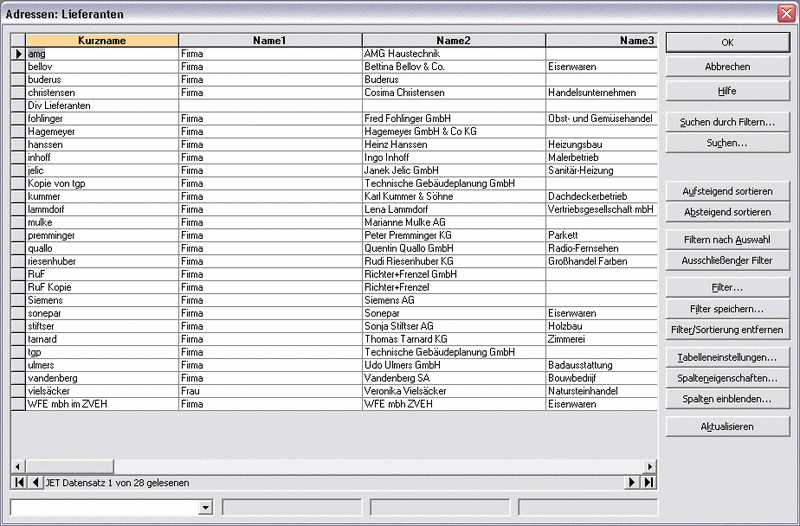The height and width of the screenshot is (526, 800).
Task: Open Suchen durch Filtern dialog
Action: tap(728, 122)
